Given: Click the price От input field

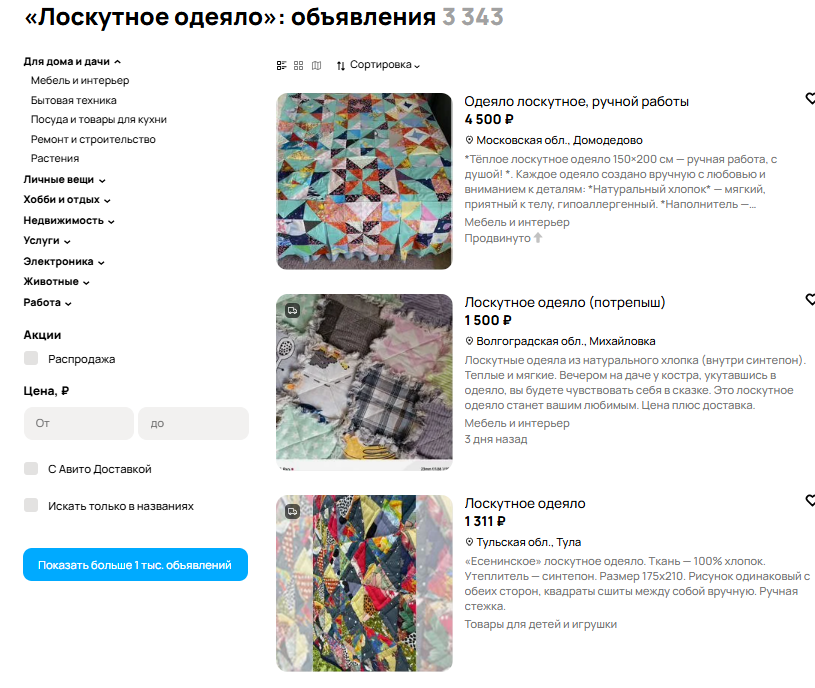Looking at the screenshot, I should tap(79, 424).
